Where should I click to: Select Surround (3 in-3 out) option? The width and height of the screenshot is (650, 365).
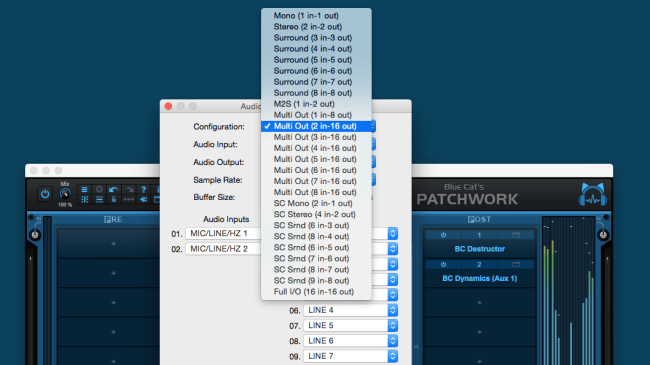(x=316, y=38)
